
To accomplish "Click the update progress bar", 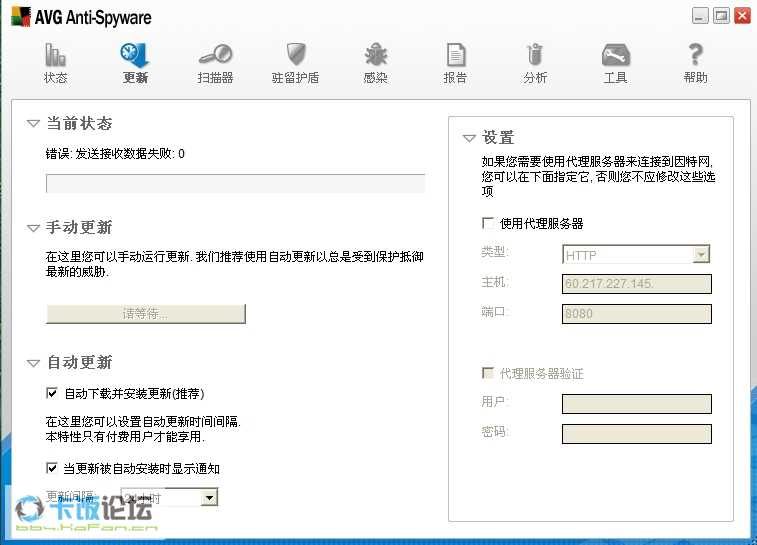I will point(236,183).
